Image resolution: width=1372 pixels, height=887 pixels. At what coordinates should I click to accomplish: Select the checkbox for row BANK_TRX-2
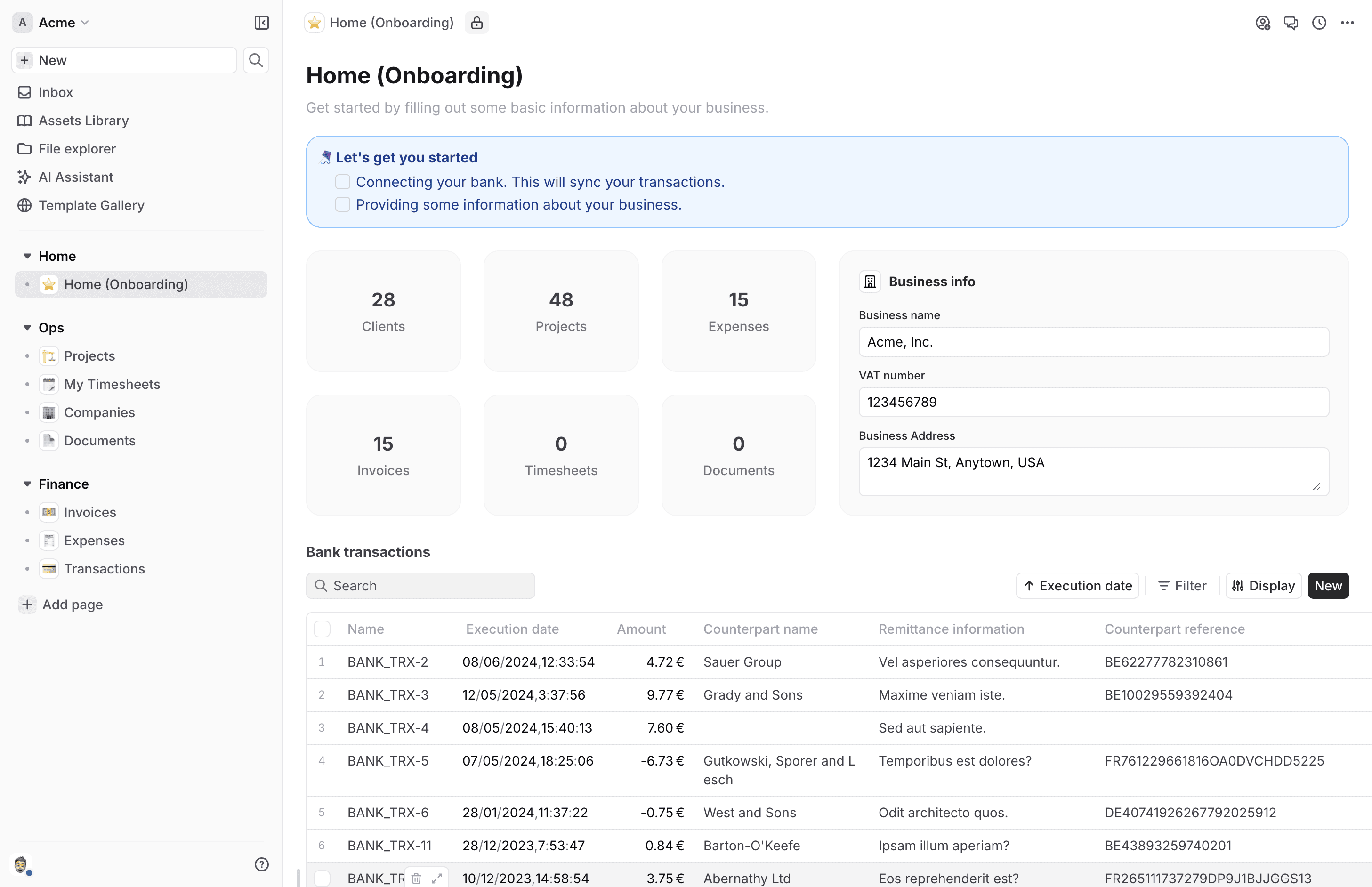tap(322, 662)
